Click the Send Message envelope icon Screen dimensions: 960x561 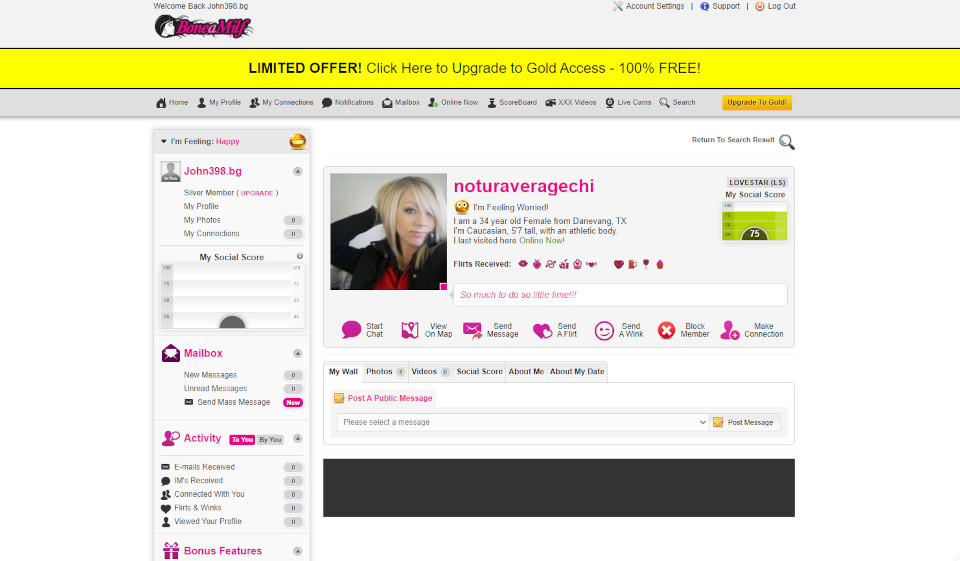click(473, 330)
